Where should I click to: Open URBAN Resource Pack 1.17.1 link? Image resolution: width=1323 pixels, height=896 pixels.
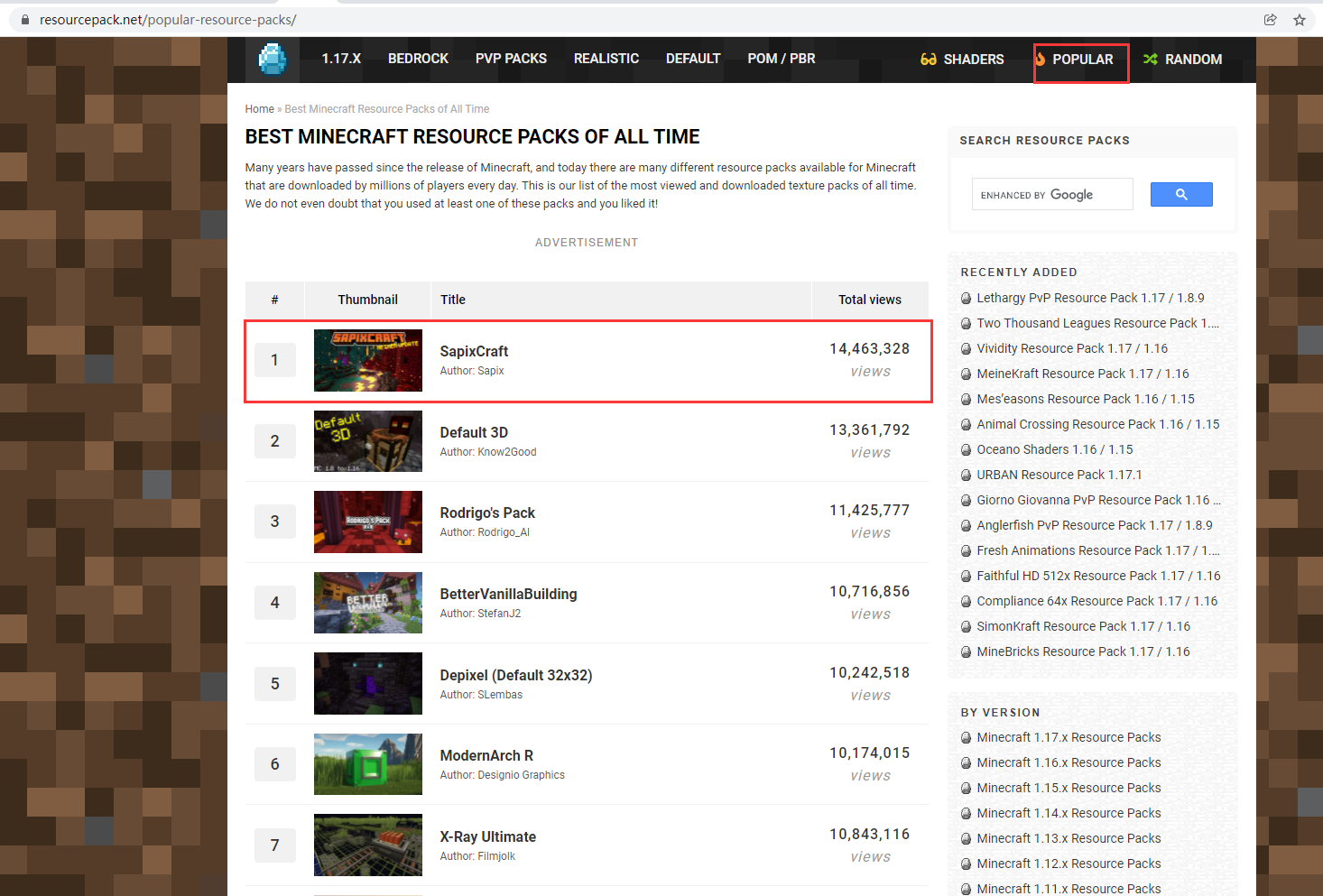point(1059,475)
